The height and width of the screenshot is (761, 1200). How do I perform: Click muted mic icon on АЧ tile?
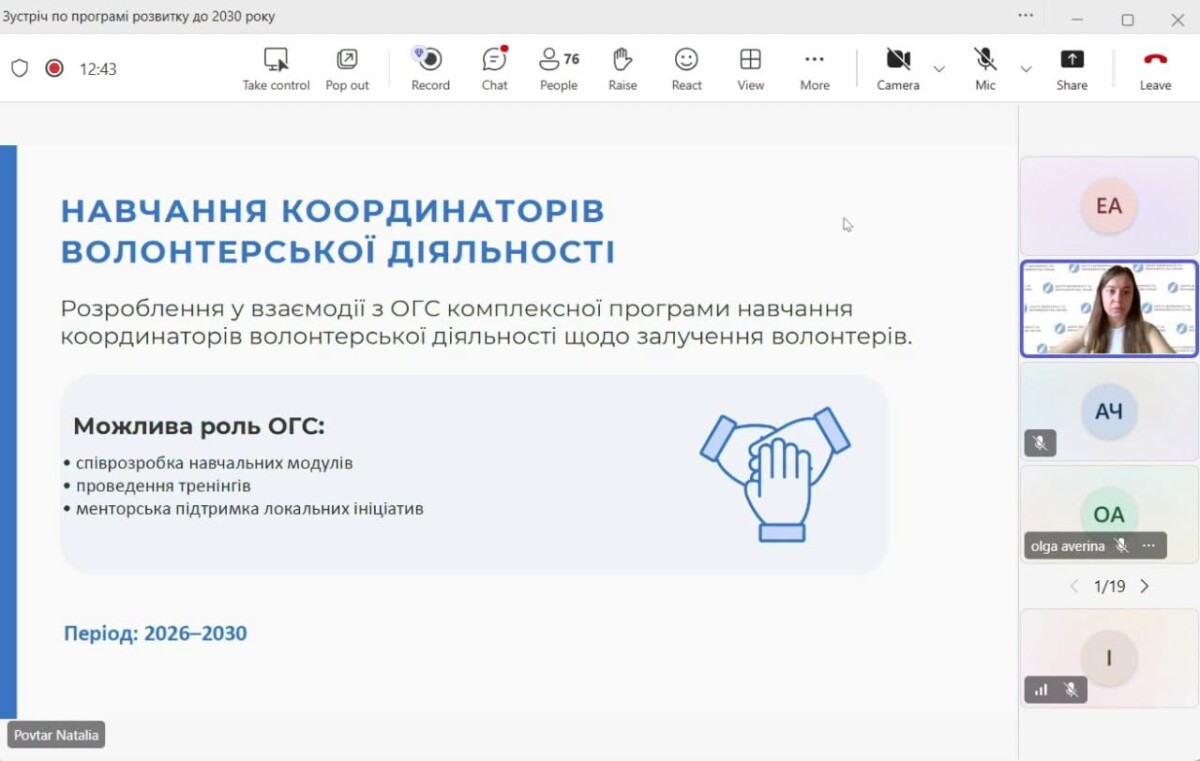tap(1040, 443)
